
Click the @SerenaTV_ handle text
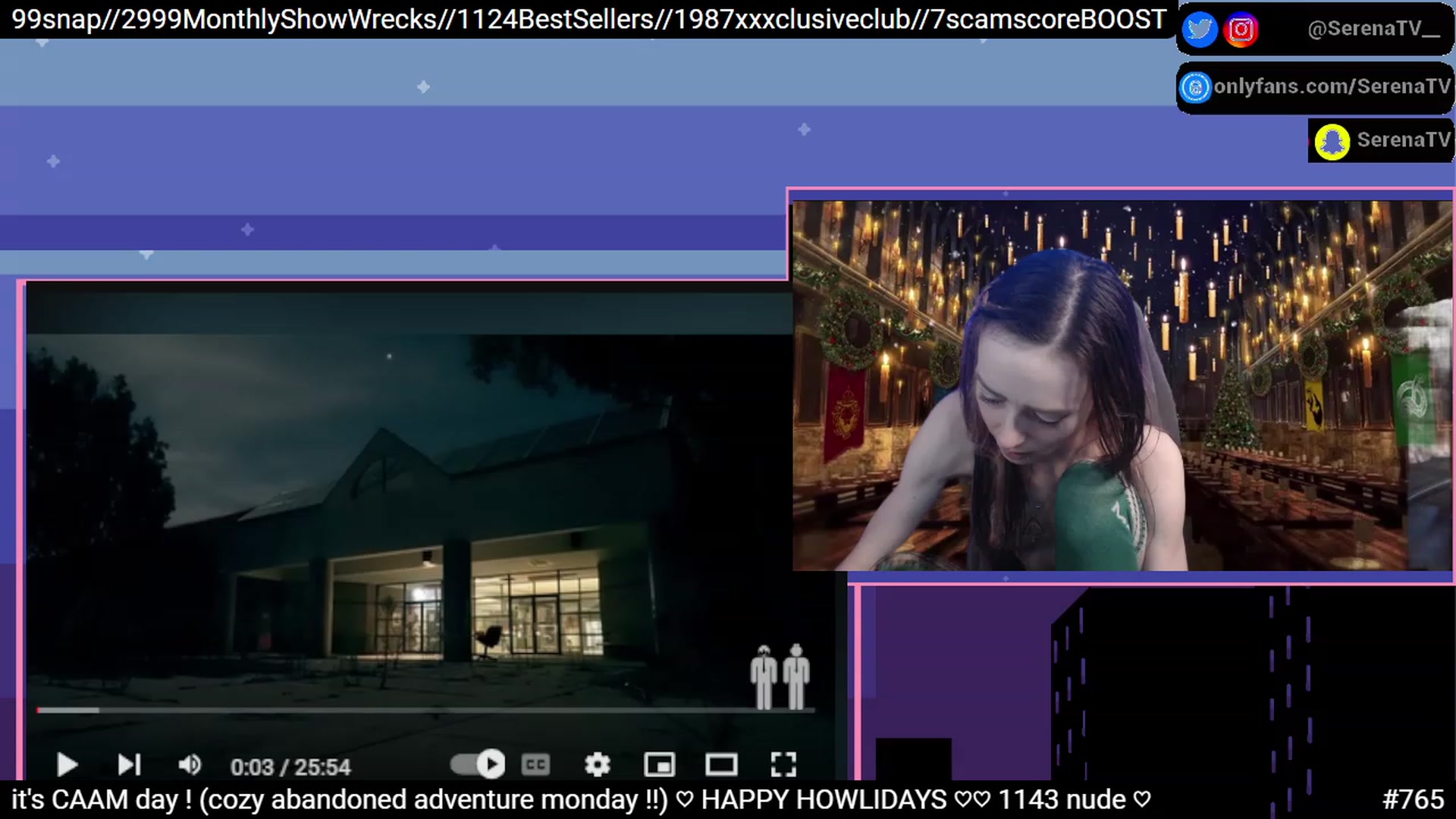(x=1373, y=29)
